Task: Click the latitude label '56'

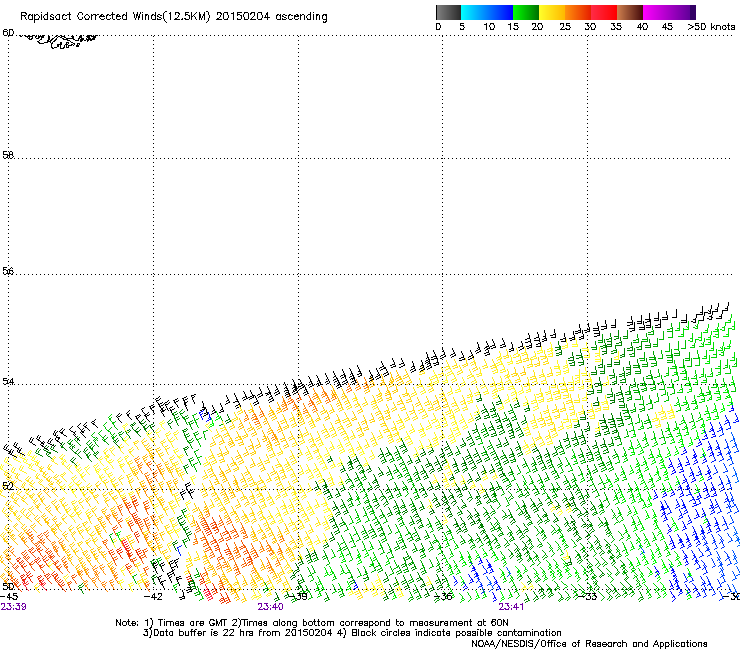Action: [x=8, y=271]
